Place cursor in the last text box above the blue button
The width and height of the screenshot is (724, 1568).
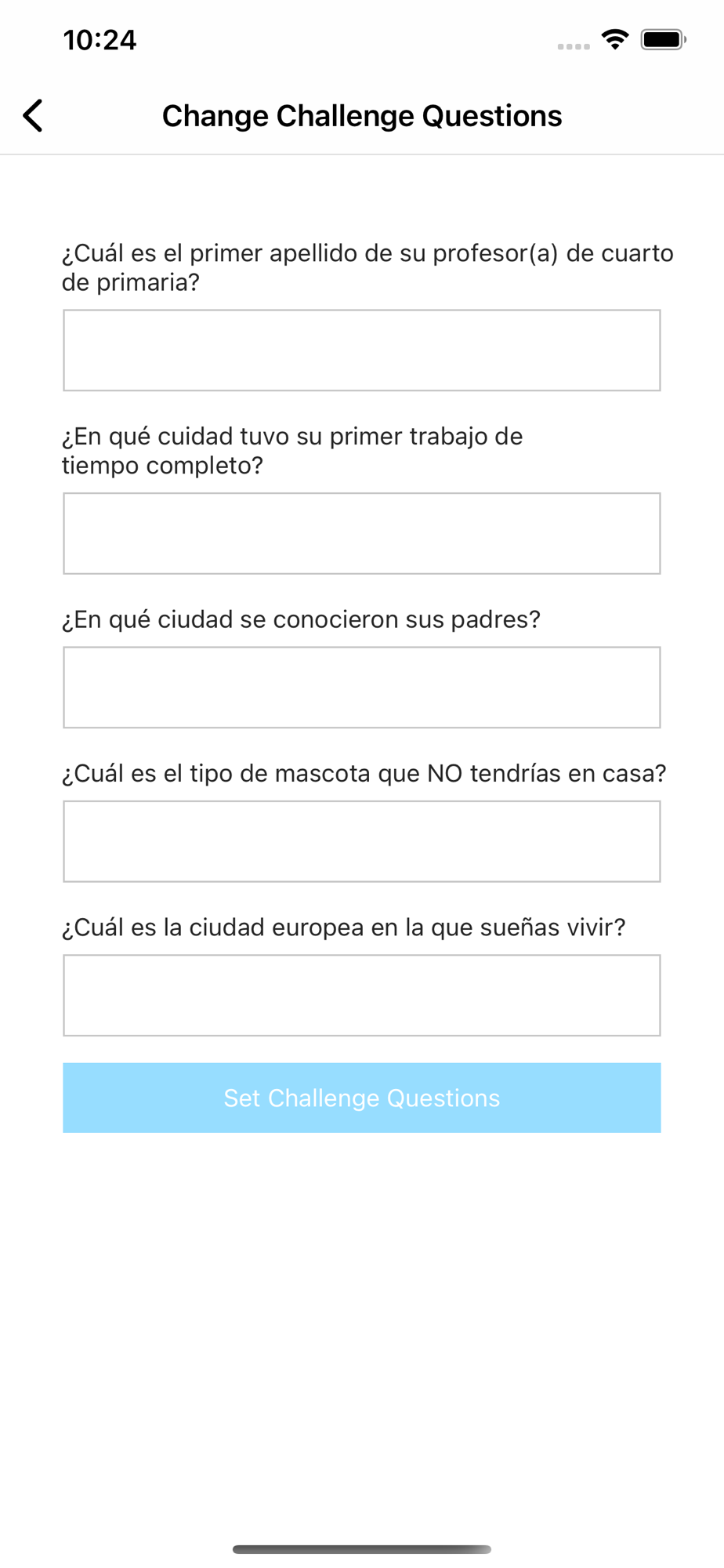[x=362, y=996]
